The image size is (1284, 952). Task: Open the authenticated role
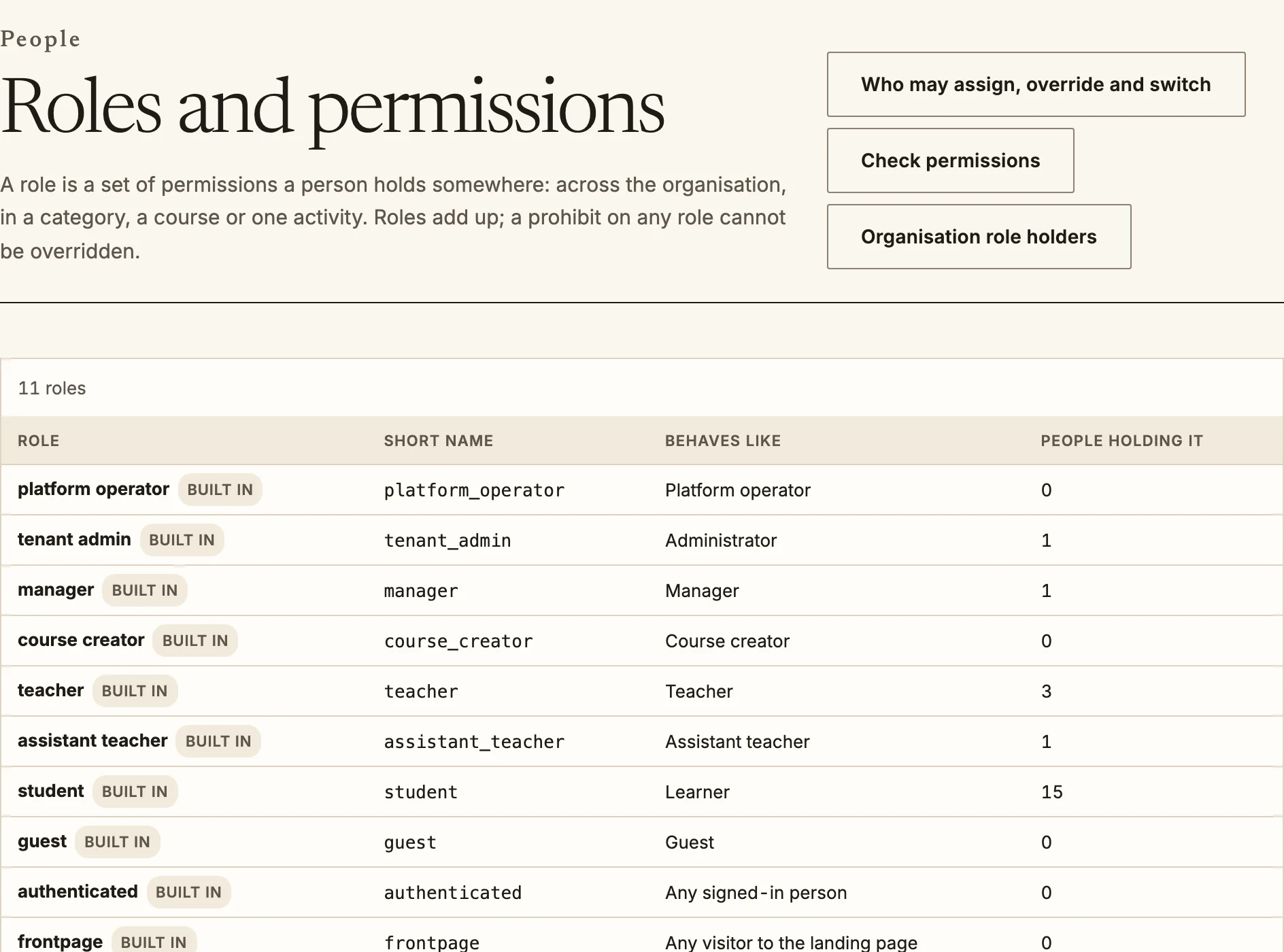coord(78,892)
